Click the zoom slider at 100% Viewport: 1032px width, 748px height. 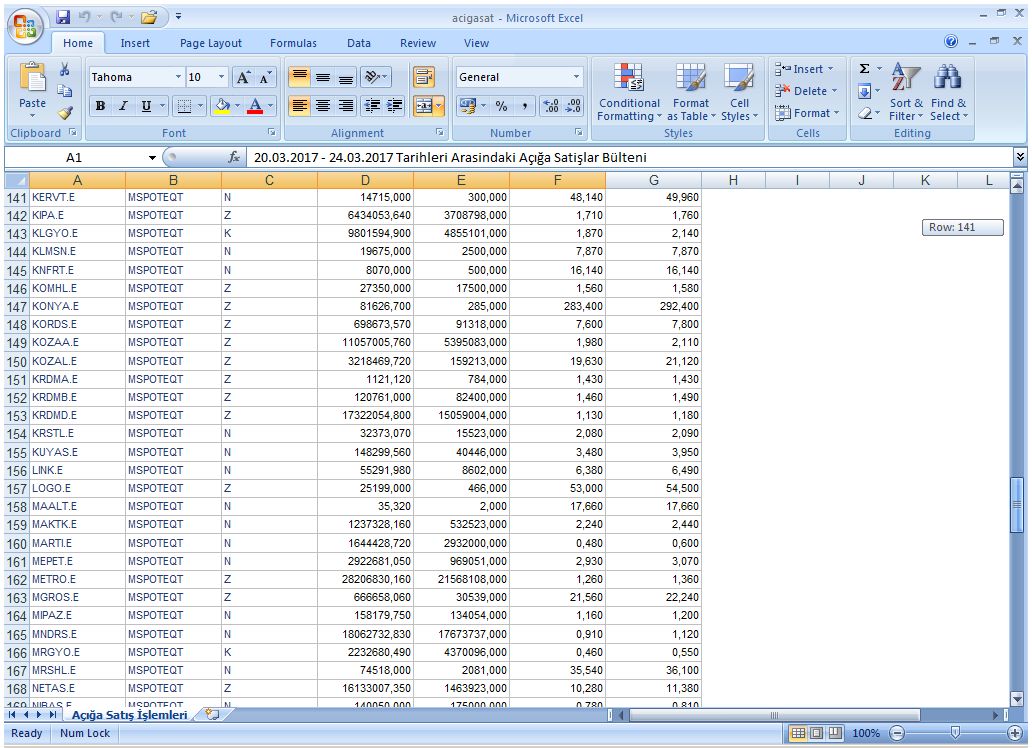(x=955, y=733)
